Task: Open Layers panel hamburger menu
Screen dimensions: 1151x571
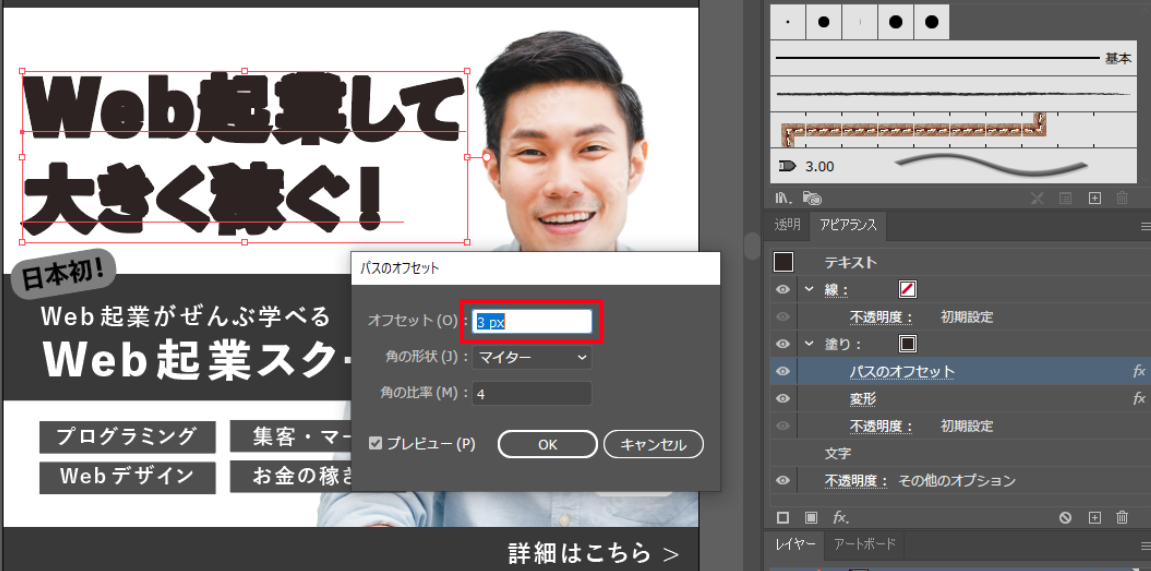Action: pyautogui.click(x=1146, y=546)
